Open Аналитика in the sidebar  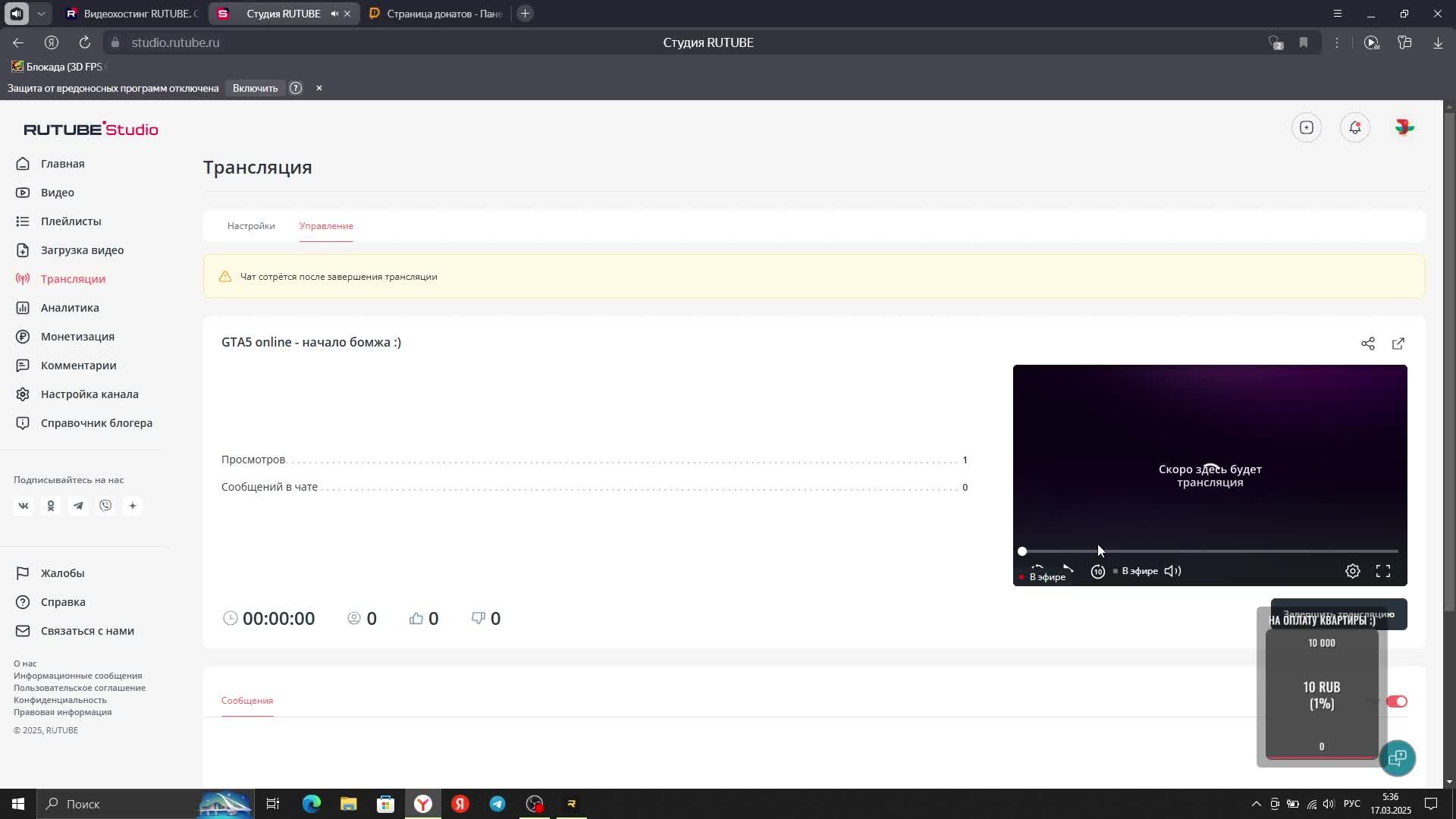[70, 308]
